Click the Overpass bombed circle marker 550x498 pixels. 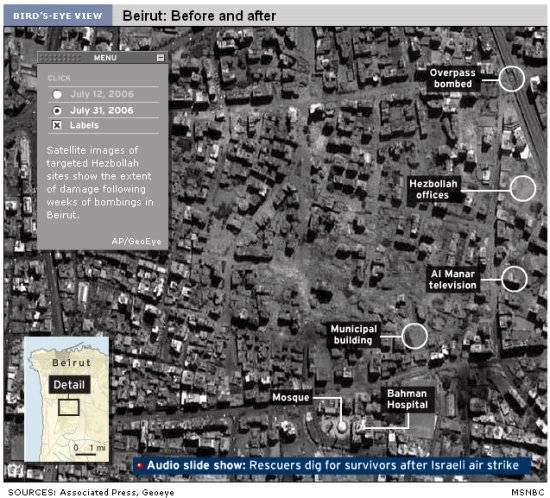tap(511, 79)
